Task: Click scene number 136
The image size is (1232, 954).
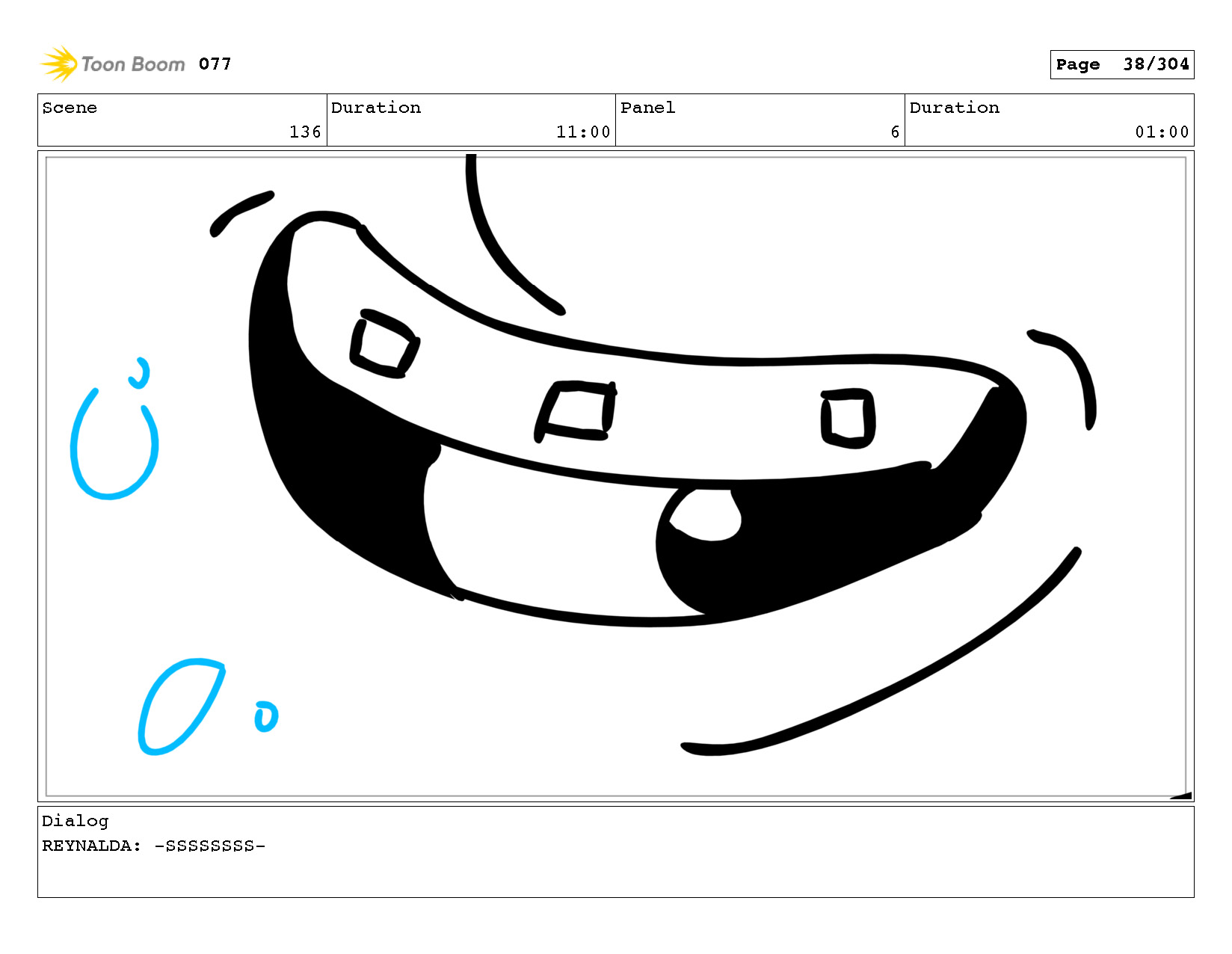Action: (x=305, y=132)
